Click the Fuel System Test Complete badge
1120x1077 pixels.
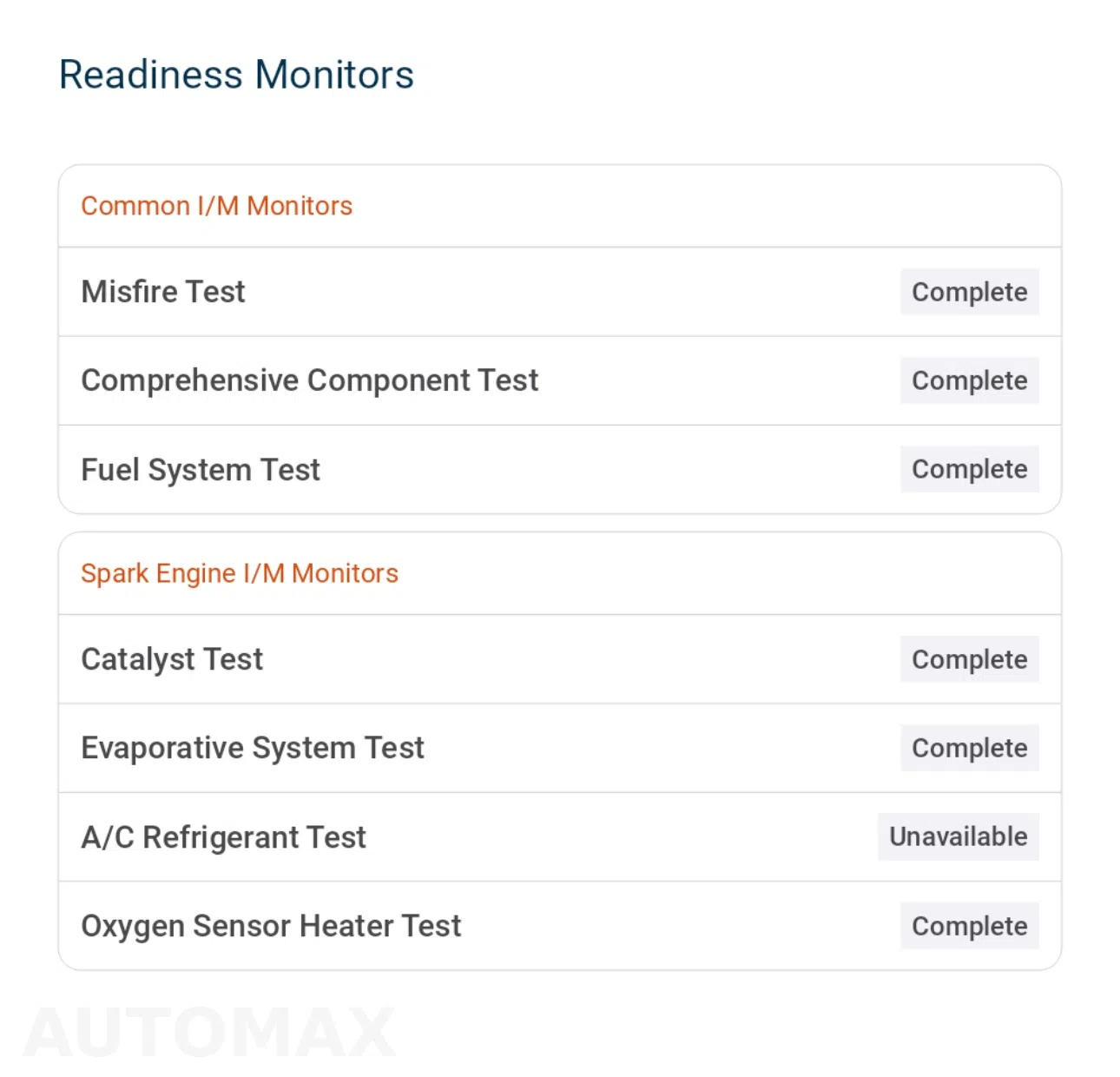pos(969,469)
